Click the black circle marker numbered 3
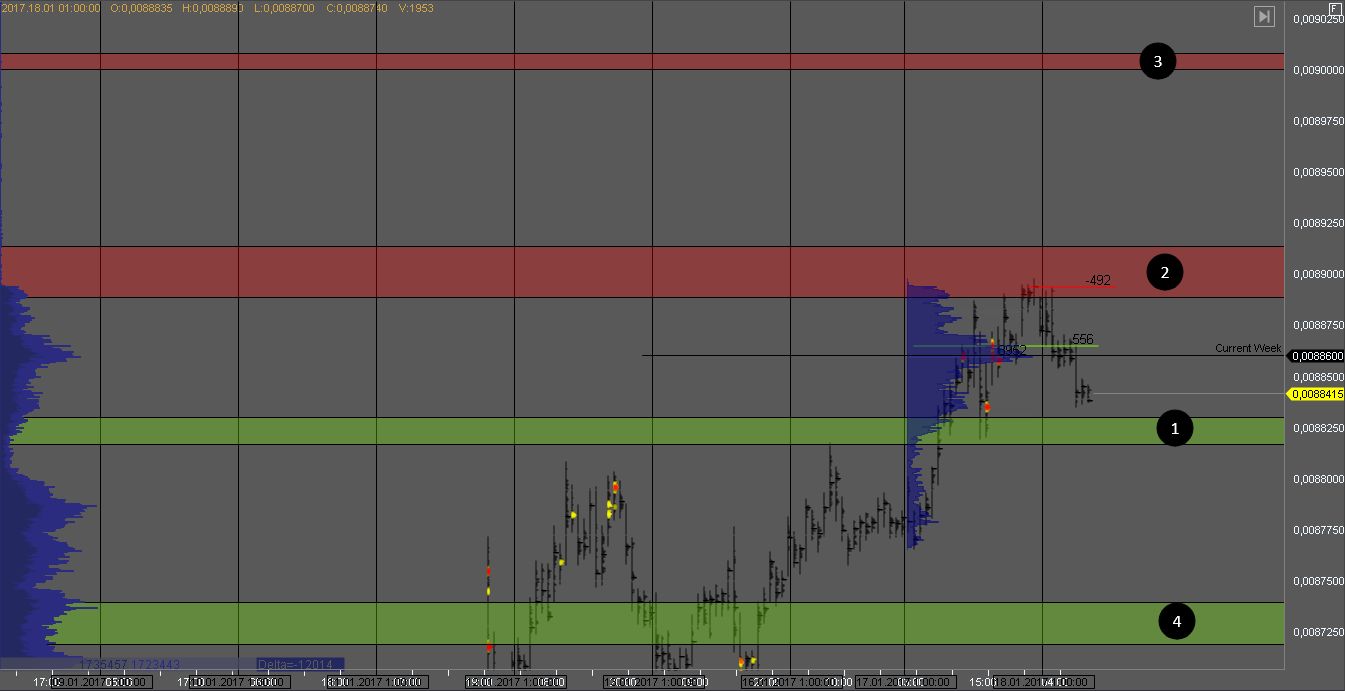 click(1158, 62)
